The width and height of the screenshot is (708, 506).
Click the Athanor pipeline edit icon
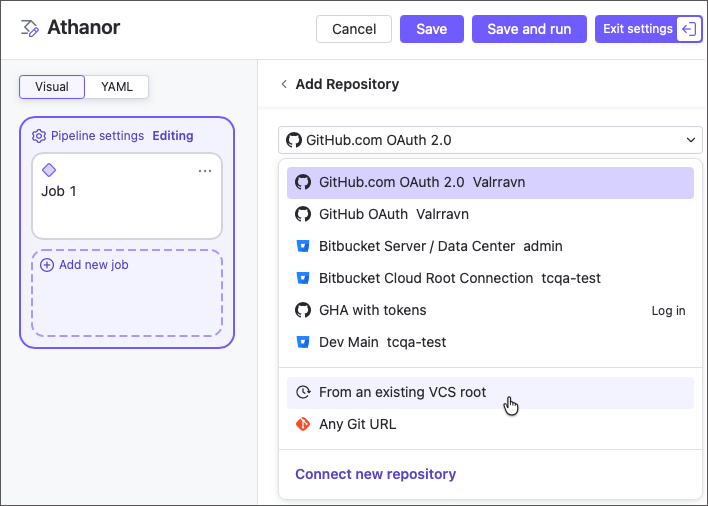click(29, 28)
